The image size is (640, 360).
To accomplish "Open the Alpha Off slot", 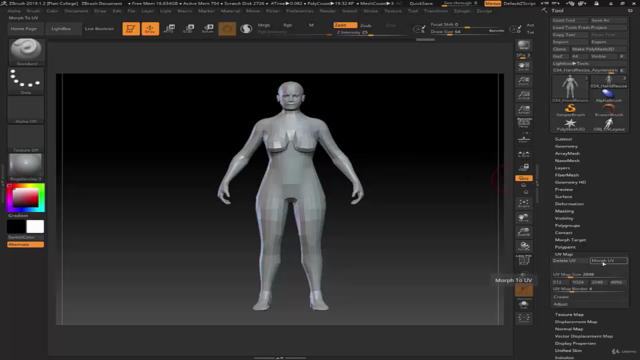I will tap(26, 110).
